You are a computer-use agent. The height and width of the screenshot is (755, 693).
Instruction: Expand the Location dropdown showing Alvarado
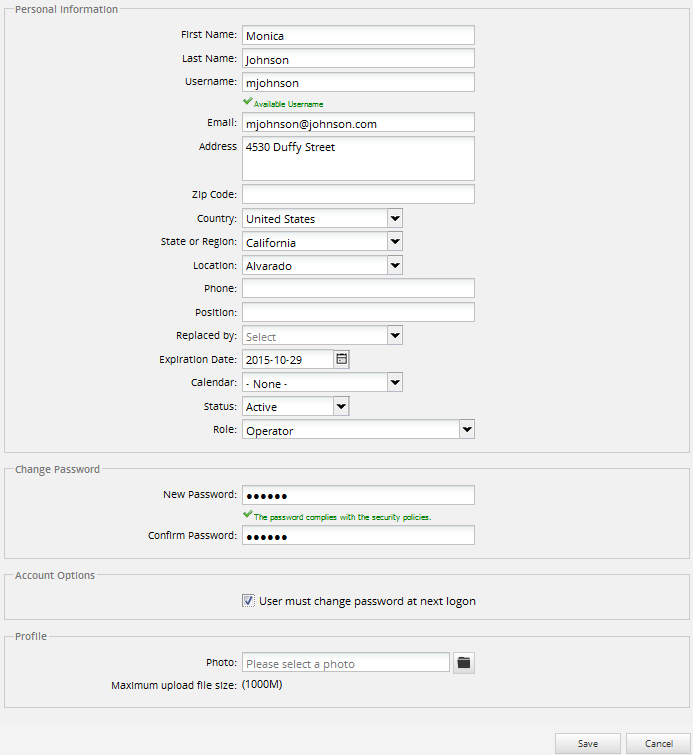[x=394, y=265]
